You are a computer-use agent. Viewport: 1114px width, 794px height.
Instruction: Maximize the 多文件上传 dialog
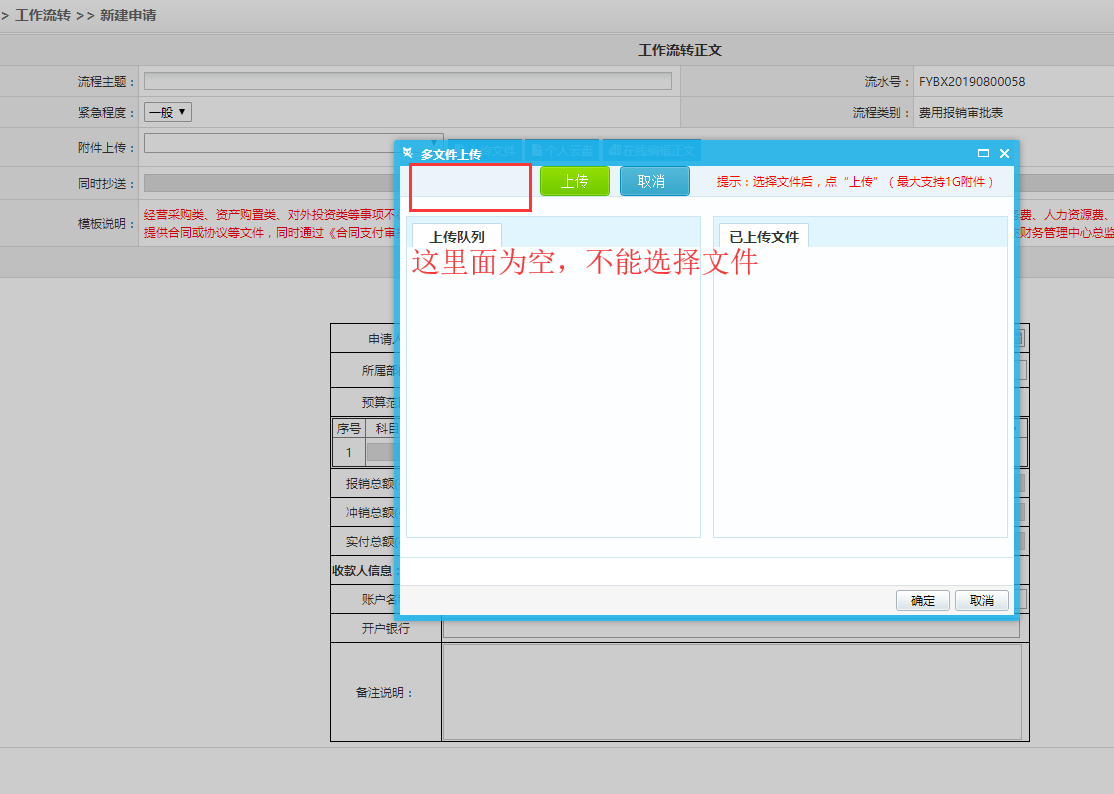tap(983, 153)
